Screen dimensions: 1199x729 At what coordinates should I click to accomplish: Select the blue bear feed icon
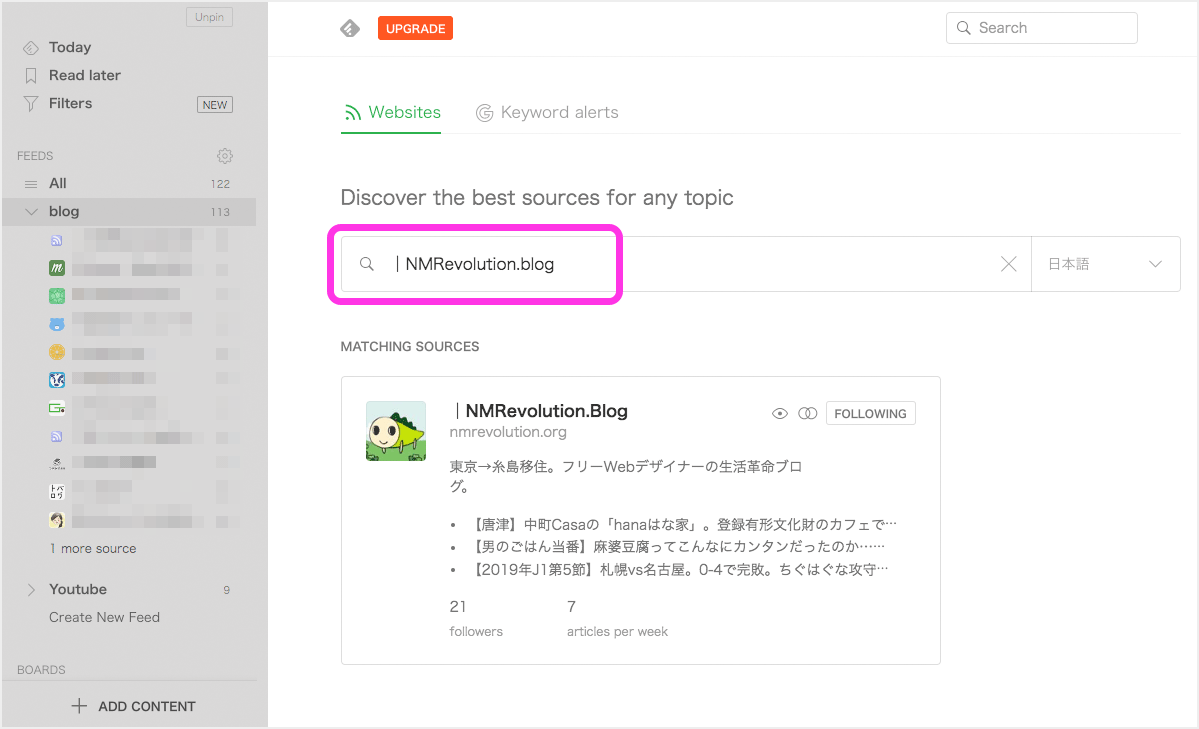[57, 324]
